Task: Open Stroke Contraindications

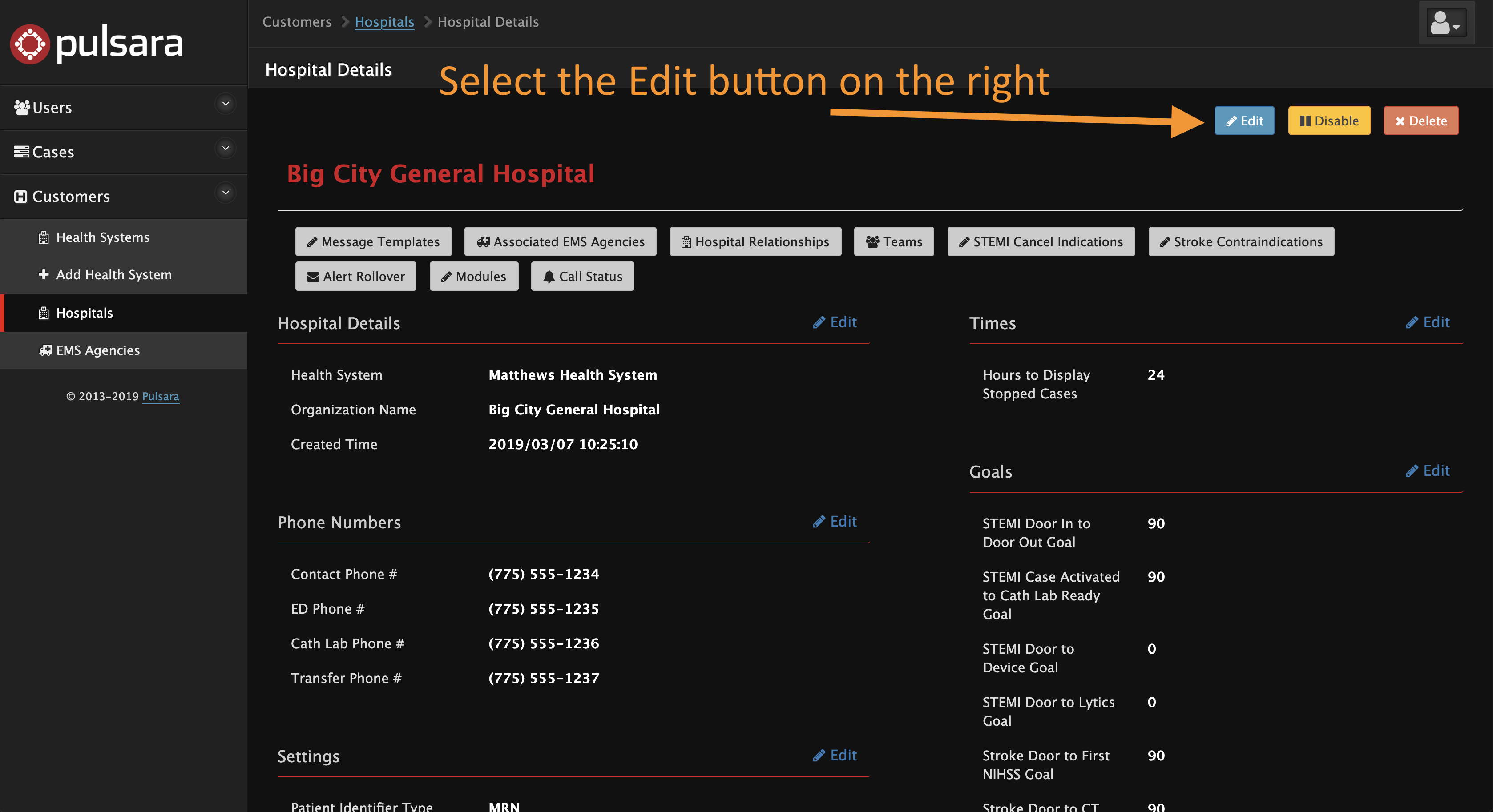Action: [1241, 241]
